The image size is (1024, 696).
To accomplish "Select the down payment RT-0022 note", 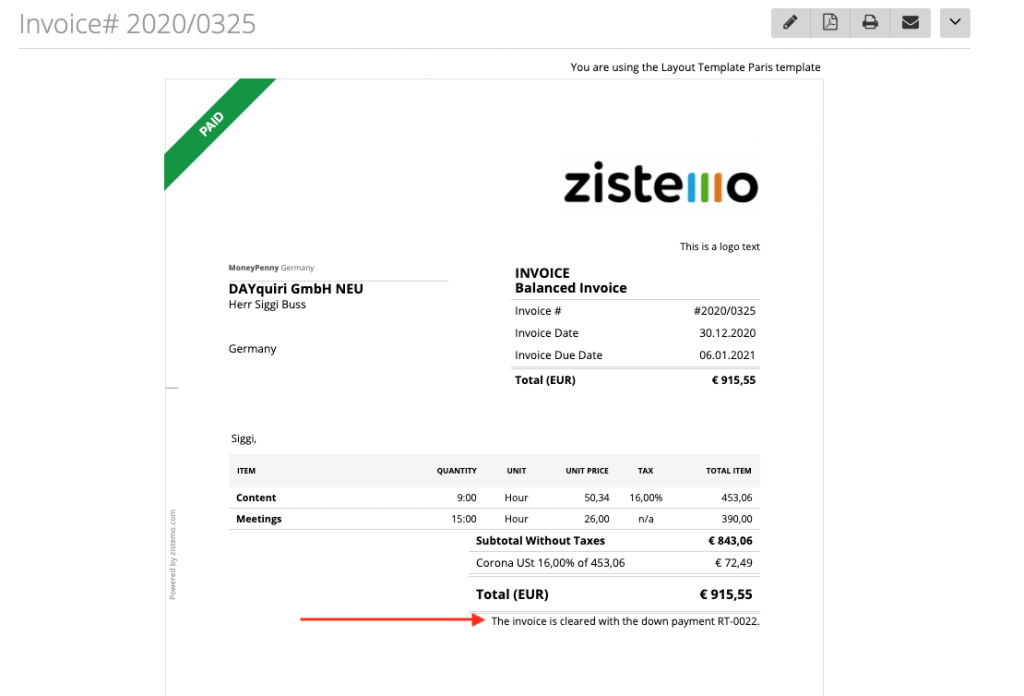I will 622,620.
